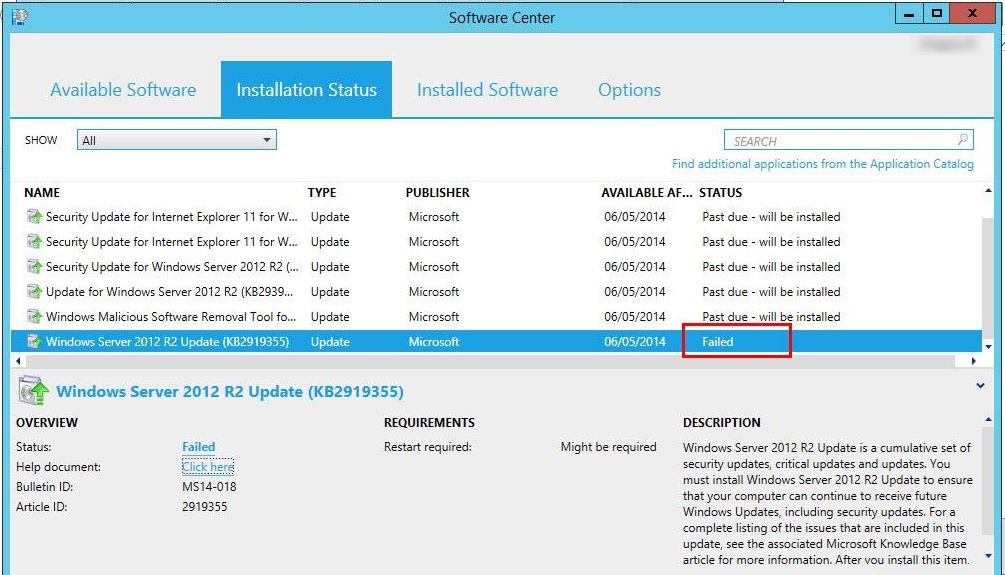Open the Installed Software tab

tap(487, 90)
